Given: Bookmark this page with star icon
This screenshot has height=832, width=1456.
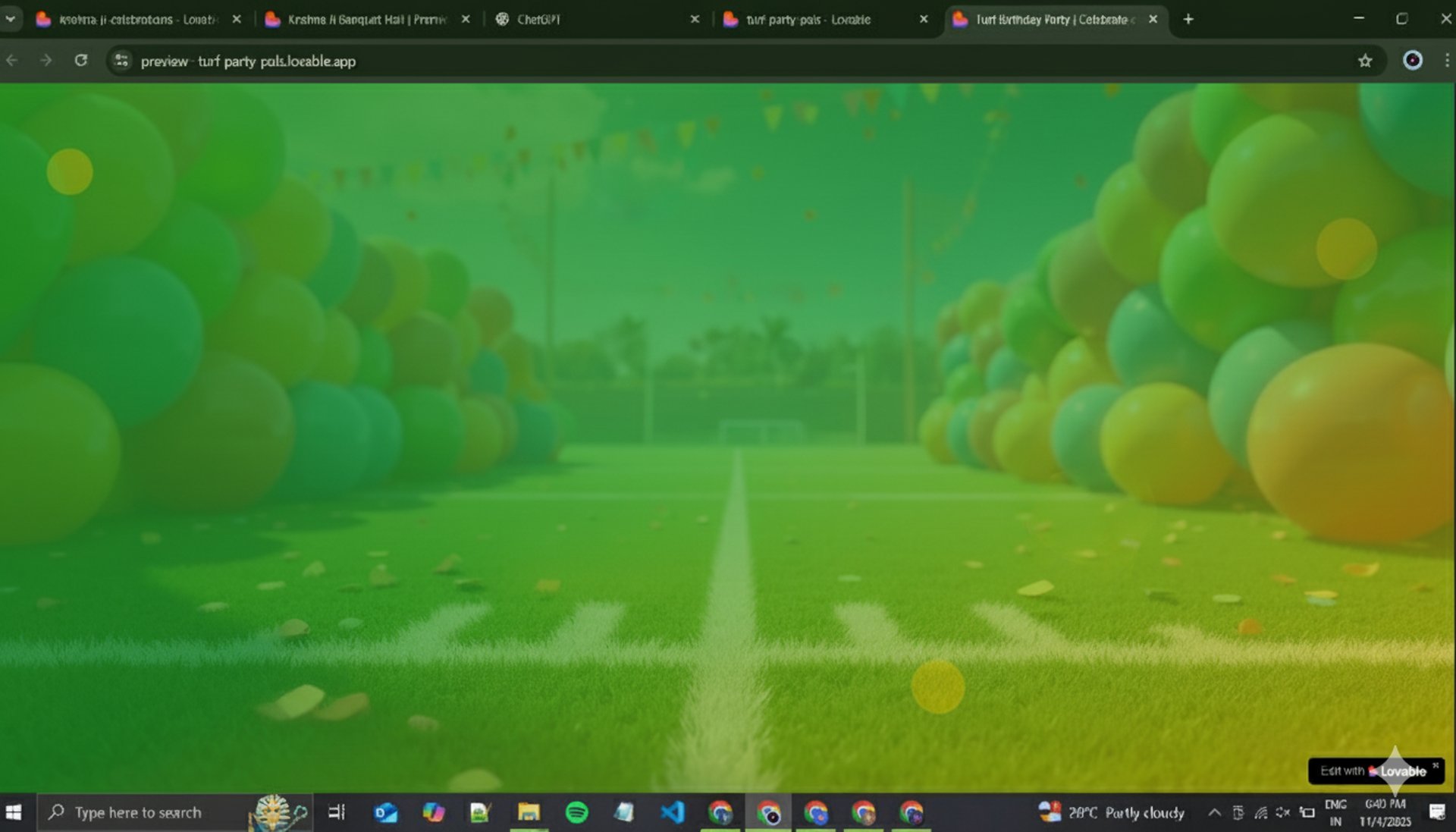Looking at the screenshot, I should click(x=1365, y=61).
